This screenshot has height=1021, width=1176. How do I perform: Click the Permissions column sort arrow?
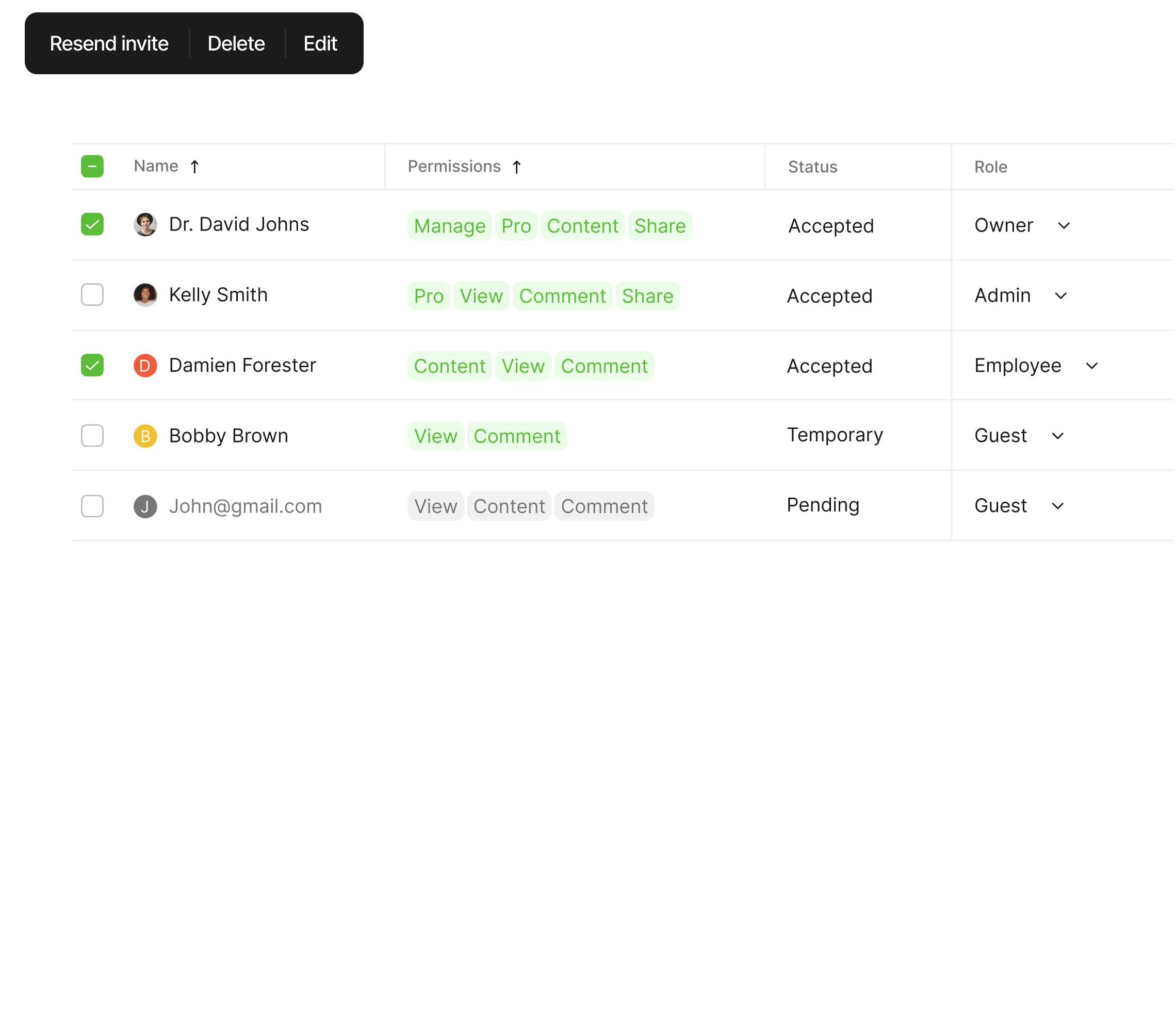(x=516, y=167)
